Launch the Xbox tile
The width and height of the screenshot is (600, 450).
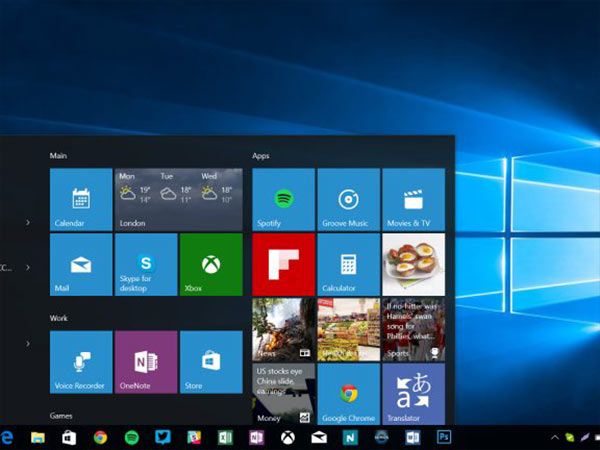(210, 264)
